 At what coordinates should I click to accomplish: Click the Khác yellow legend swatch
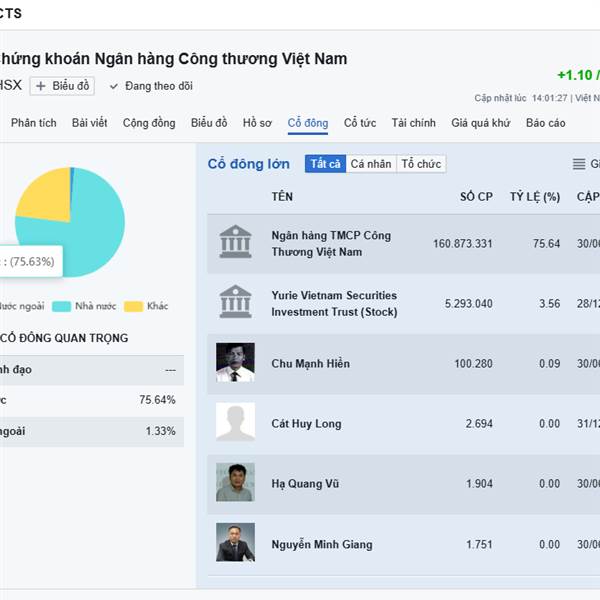point(133,307)
